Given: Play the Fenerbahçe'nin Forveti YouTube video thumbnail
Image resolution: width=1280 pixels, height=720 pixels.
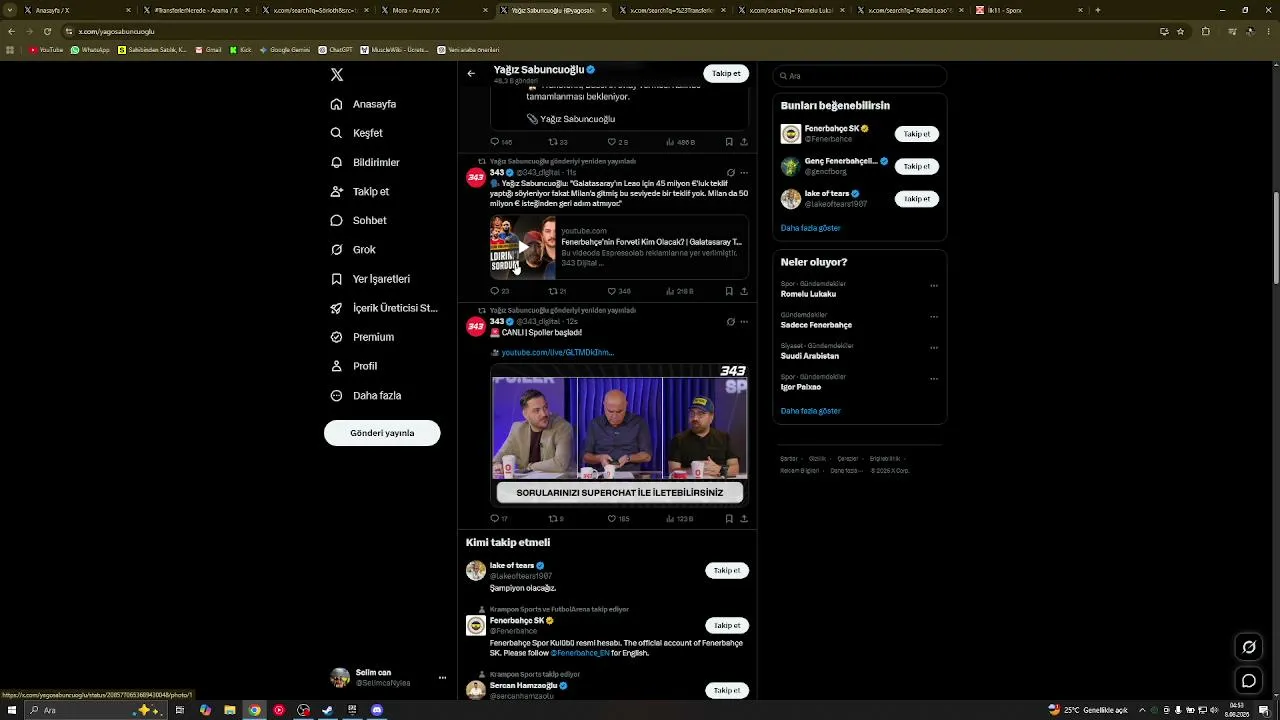Looking at the screenshot, I should pyautogui.click(x=522, y=247).
